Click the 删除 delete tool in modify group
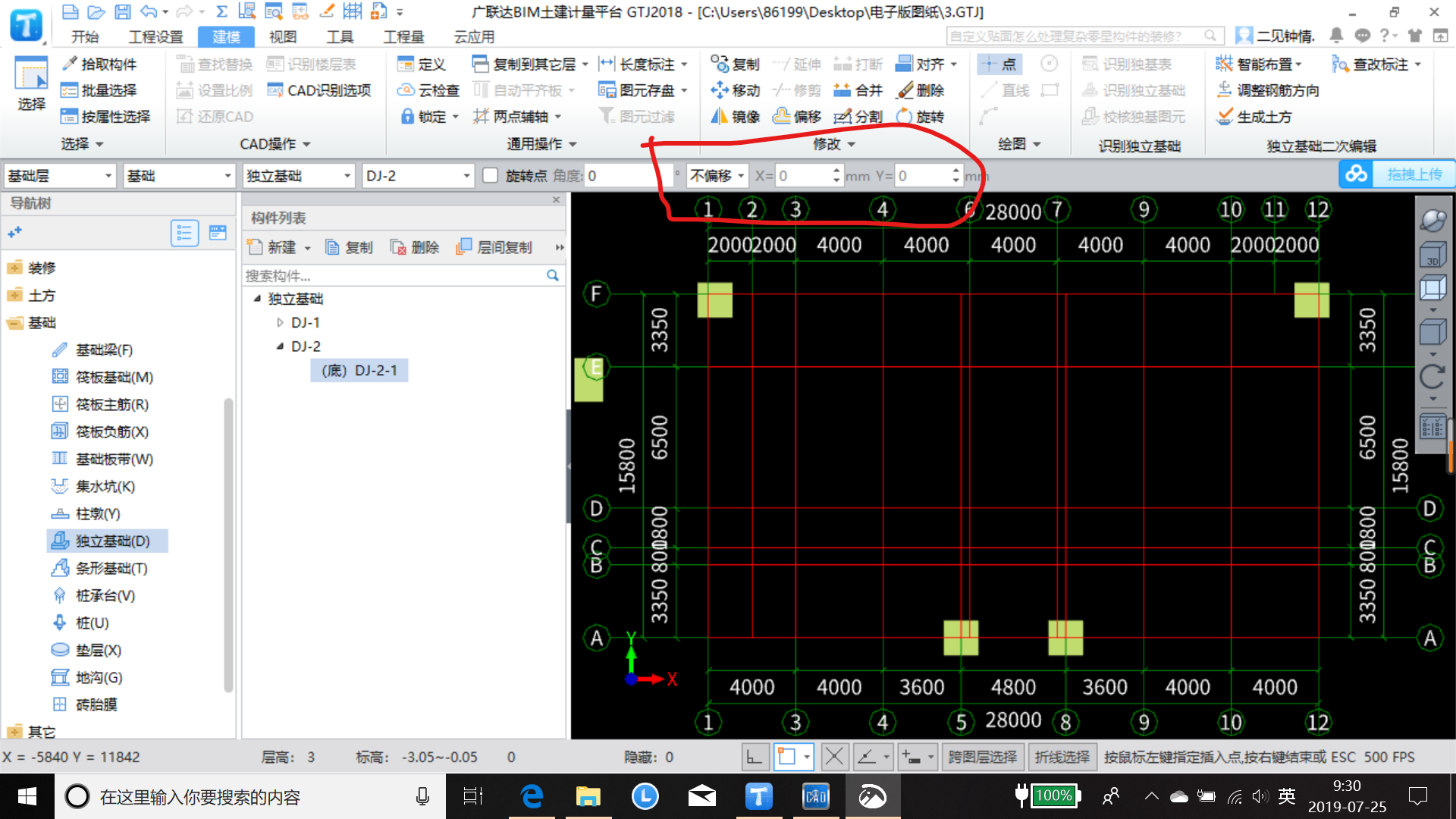This screenshot has width=1456, height=819. pos(920,90)
